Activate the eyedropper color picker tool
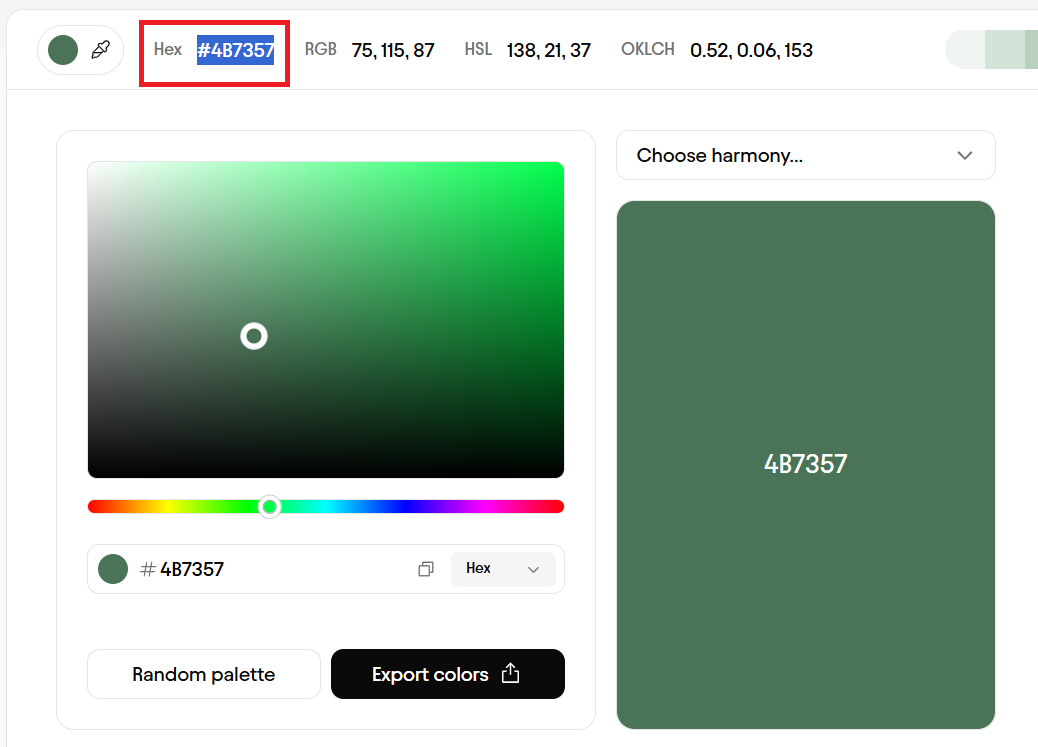The image size is (1038, 747). pos(100,50)
